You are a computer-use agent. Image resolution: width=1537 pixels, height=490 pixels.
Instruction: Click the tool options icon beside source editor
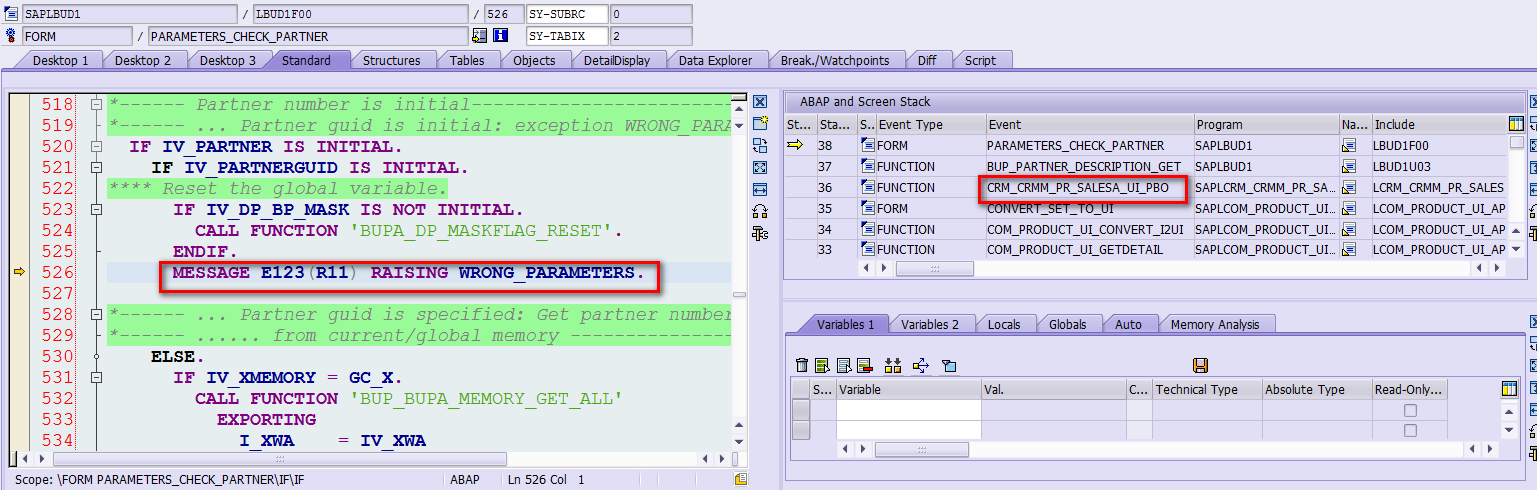click(760, 233)
